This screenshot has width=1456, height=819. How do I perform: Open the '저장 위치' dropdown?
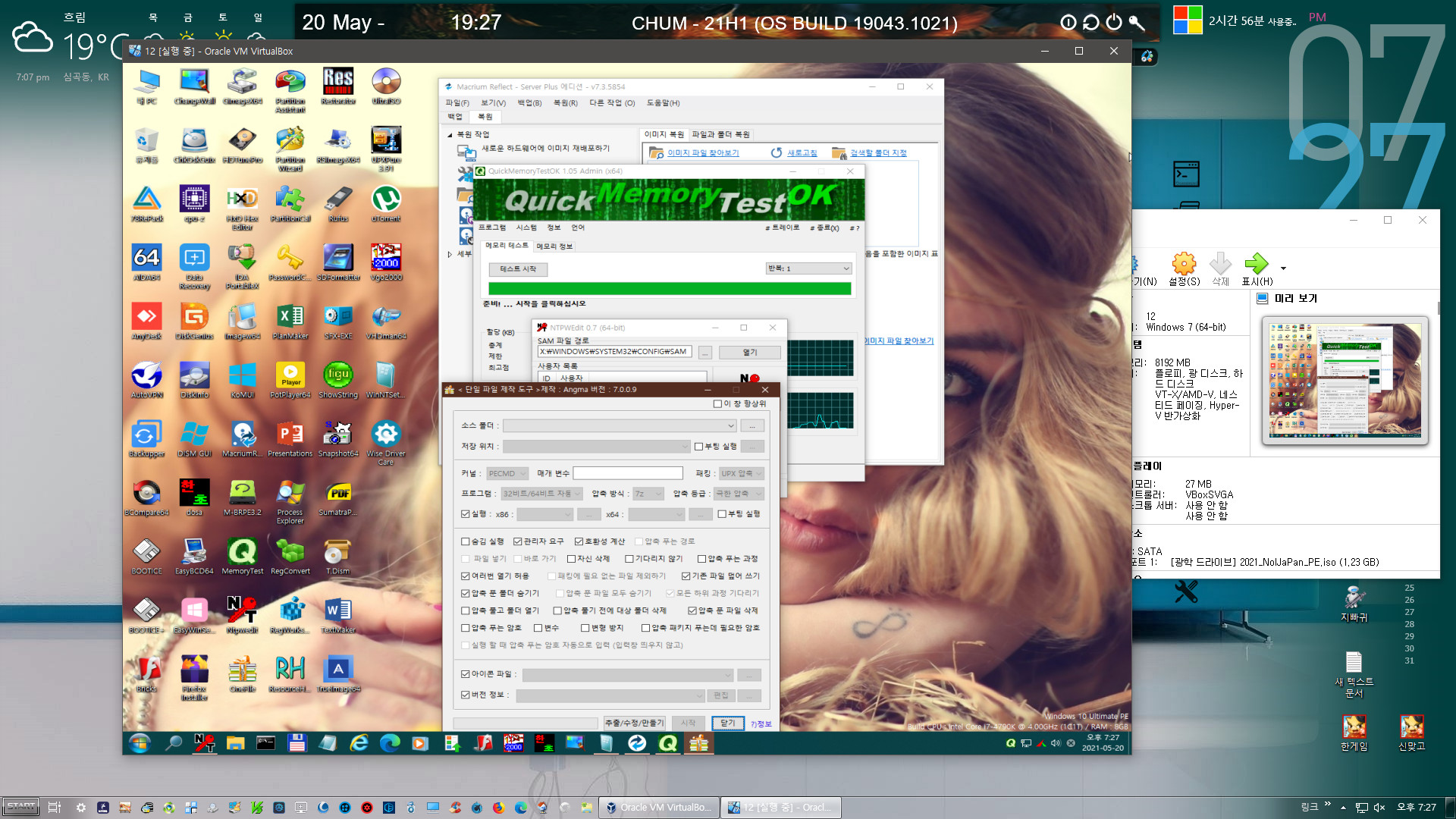pos(596,447)
